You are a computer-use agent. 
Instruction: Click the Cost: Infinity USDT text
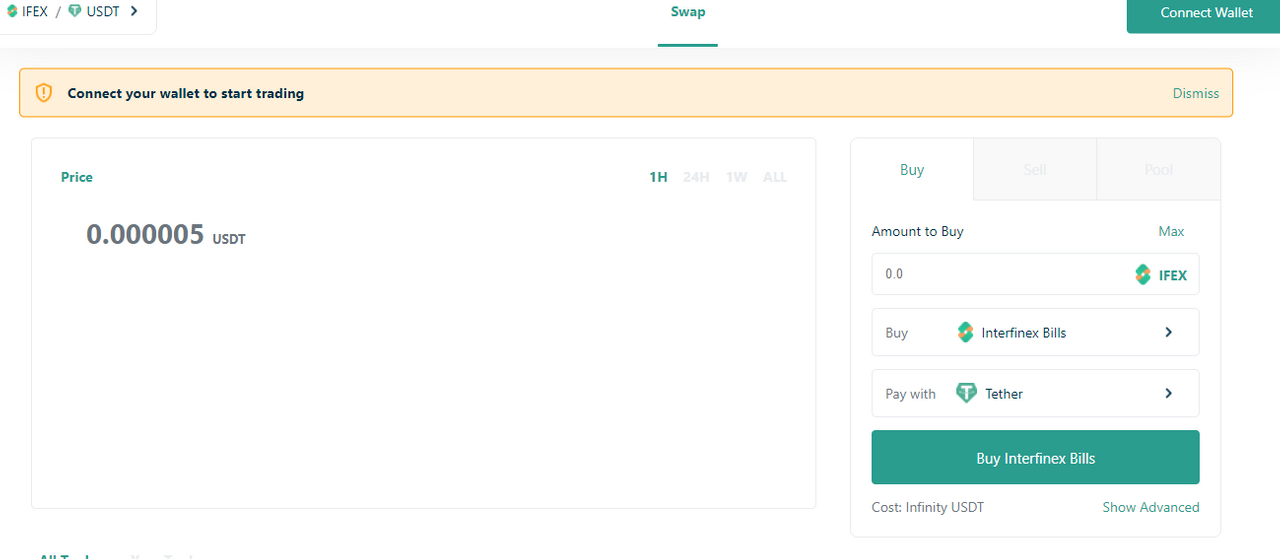[928, 507]
